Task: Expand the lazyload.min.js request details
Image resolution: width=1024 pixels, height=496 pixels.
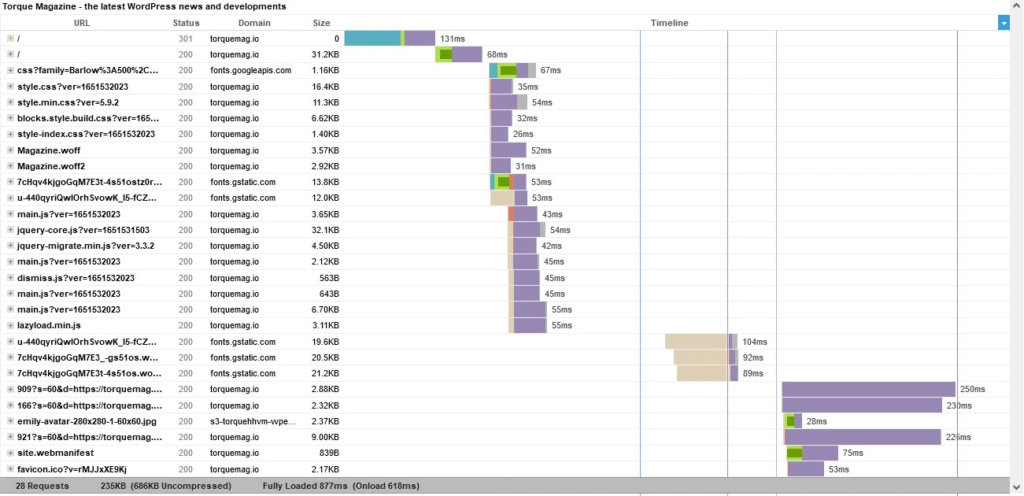Action: click(10, 325)
